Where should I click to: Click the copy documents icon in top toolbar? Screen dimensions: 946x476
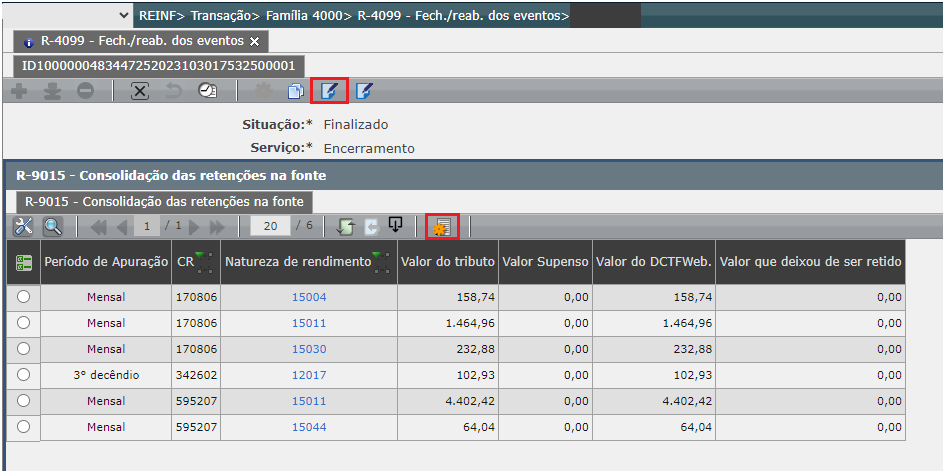pos(295,91)
